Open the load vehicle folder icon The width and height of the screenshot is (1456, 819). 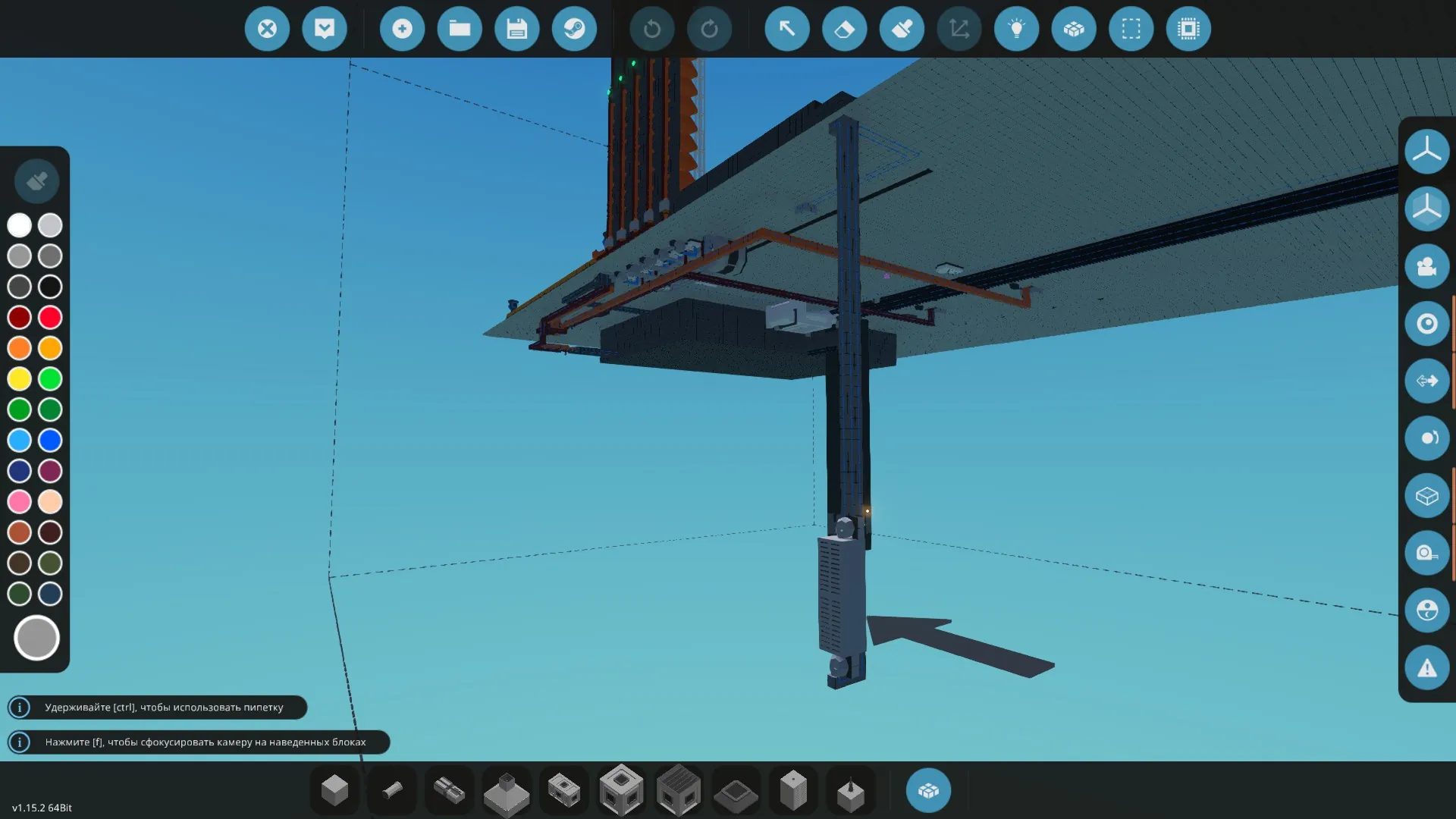[x=460, y=29]
